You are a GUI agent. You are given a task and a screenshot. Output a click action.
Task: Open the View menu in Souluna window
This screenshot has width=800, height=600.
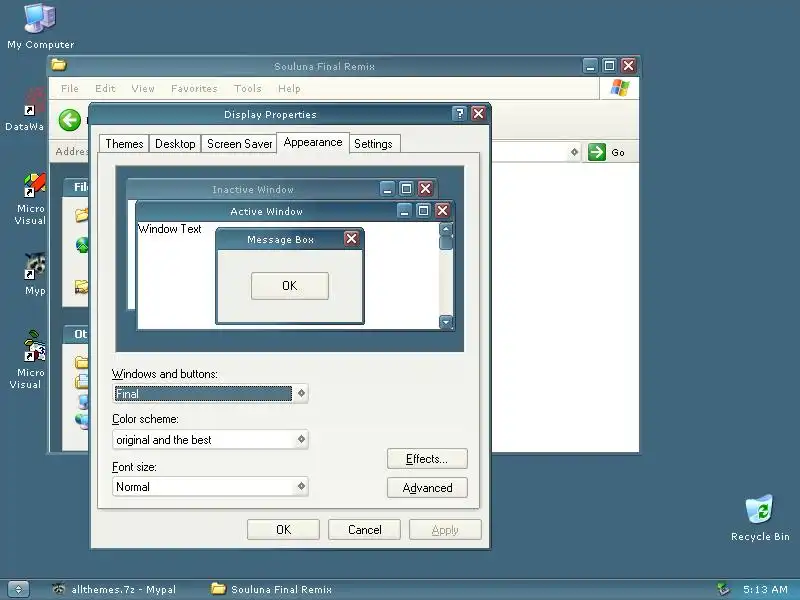[x=143, y=88]
